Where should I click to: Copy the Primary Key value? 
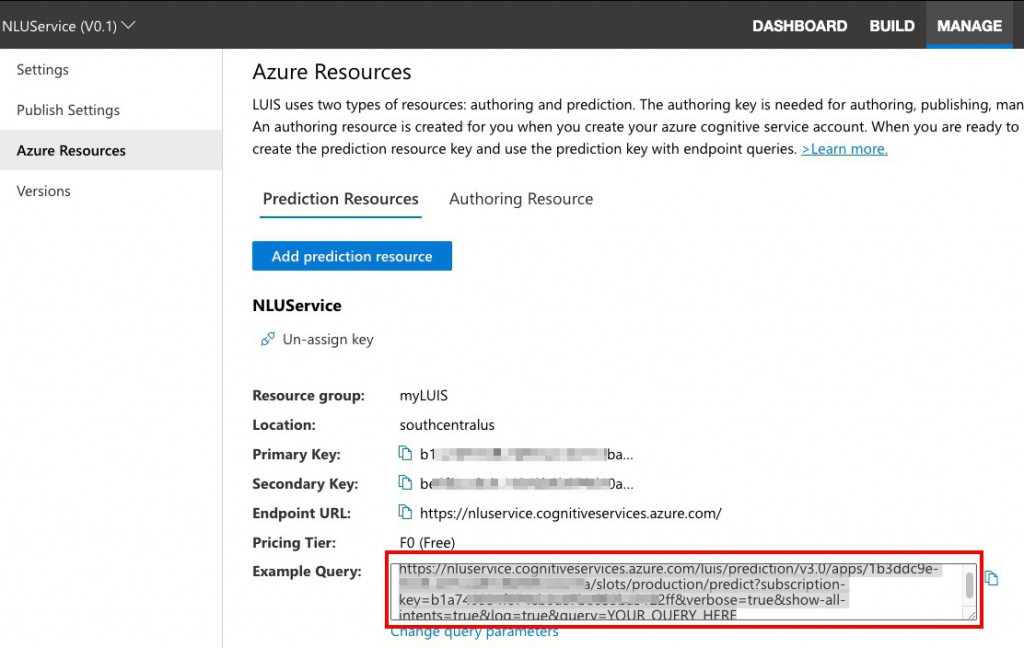click(405, 453)
